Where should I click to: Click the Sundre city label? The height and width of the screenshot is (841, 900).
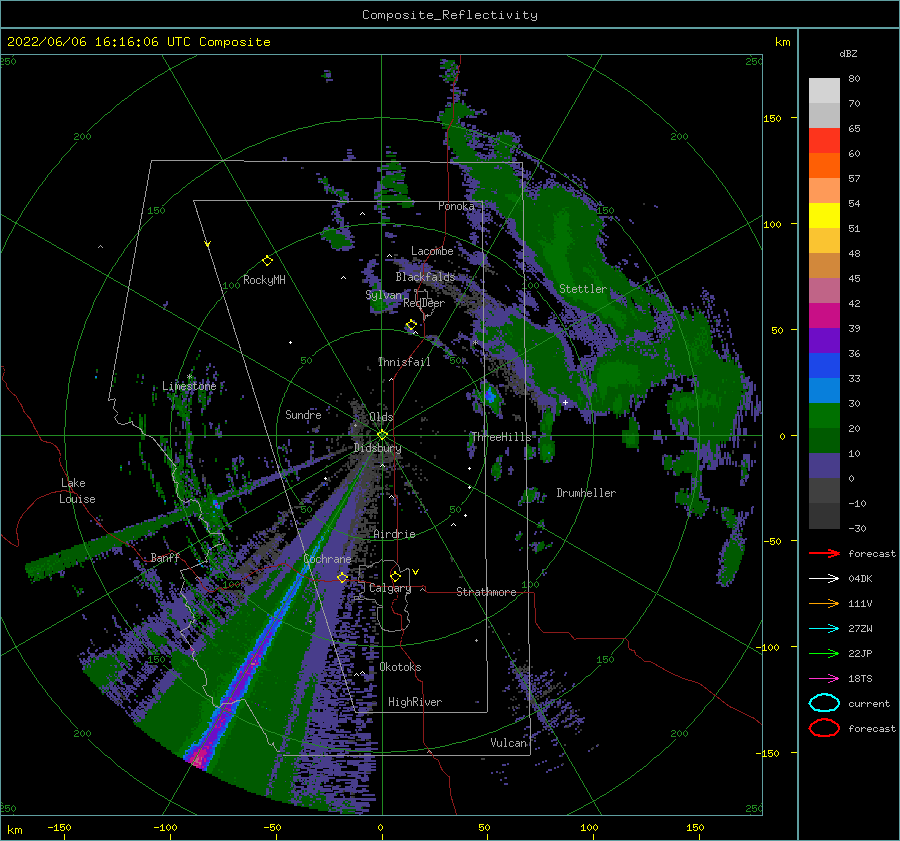(303, 414)
